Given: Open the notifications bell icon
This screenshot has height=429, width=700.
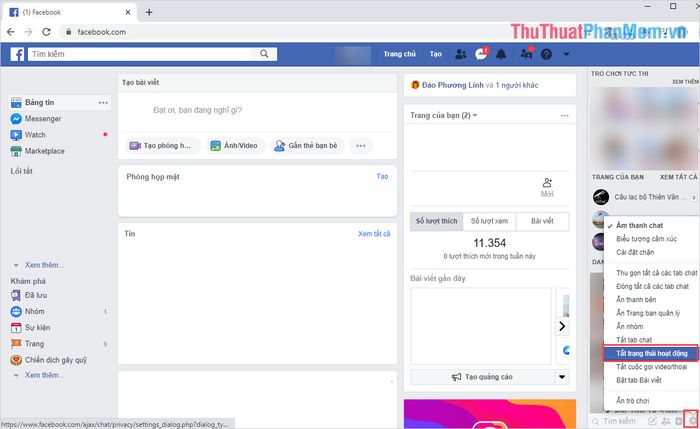Looking at the screenshot, I should tap(501, 54).
